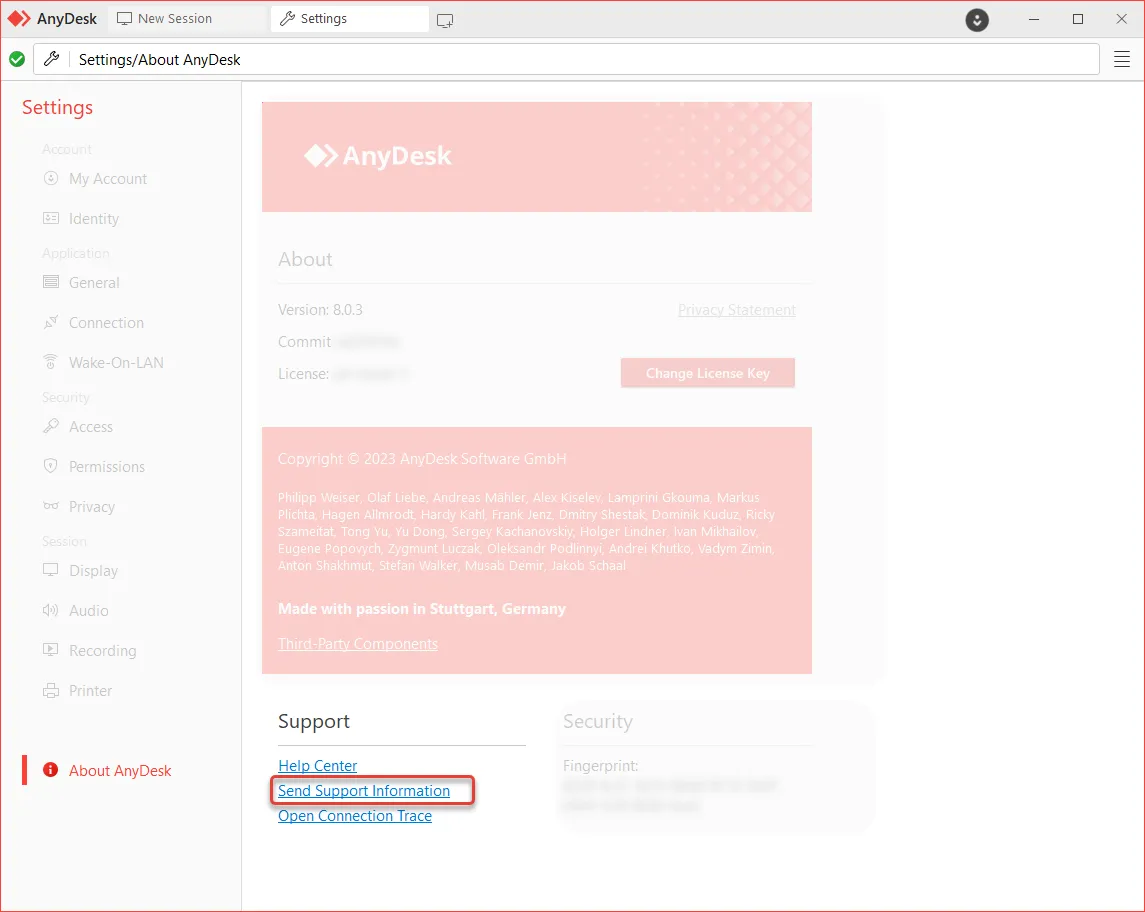Image resolution: width=1145 pixels, height=912 pixels.
Task: Open Wake-On-LAN settings via its icon
Action: (51, 363)
